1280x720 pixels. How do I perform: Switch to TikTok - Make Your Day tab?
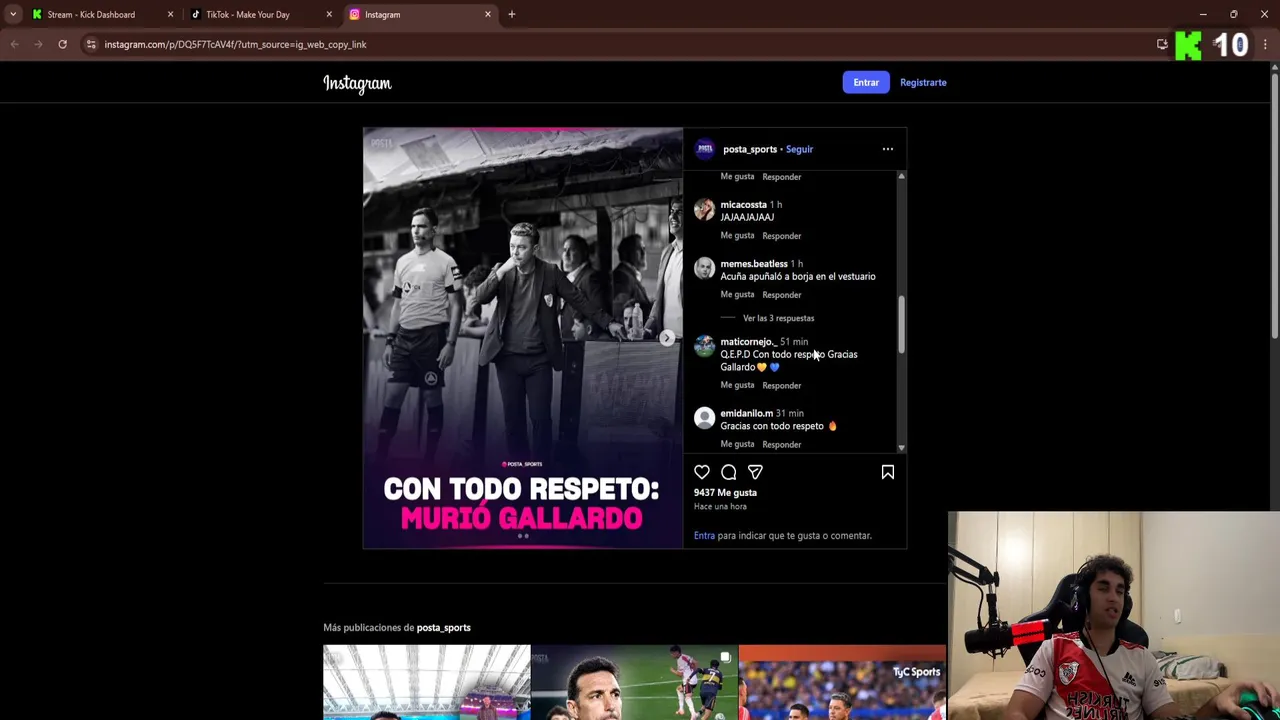(259, 14)
